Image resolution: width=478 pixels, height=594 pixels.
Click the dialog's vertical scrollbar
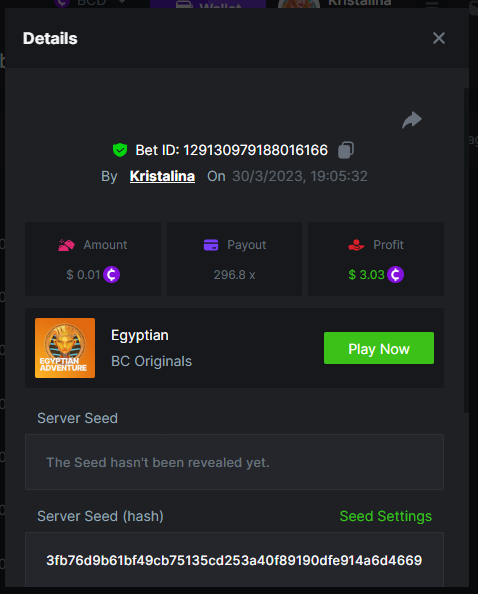(x=466, y=250)
